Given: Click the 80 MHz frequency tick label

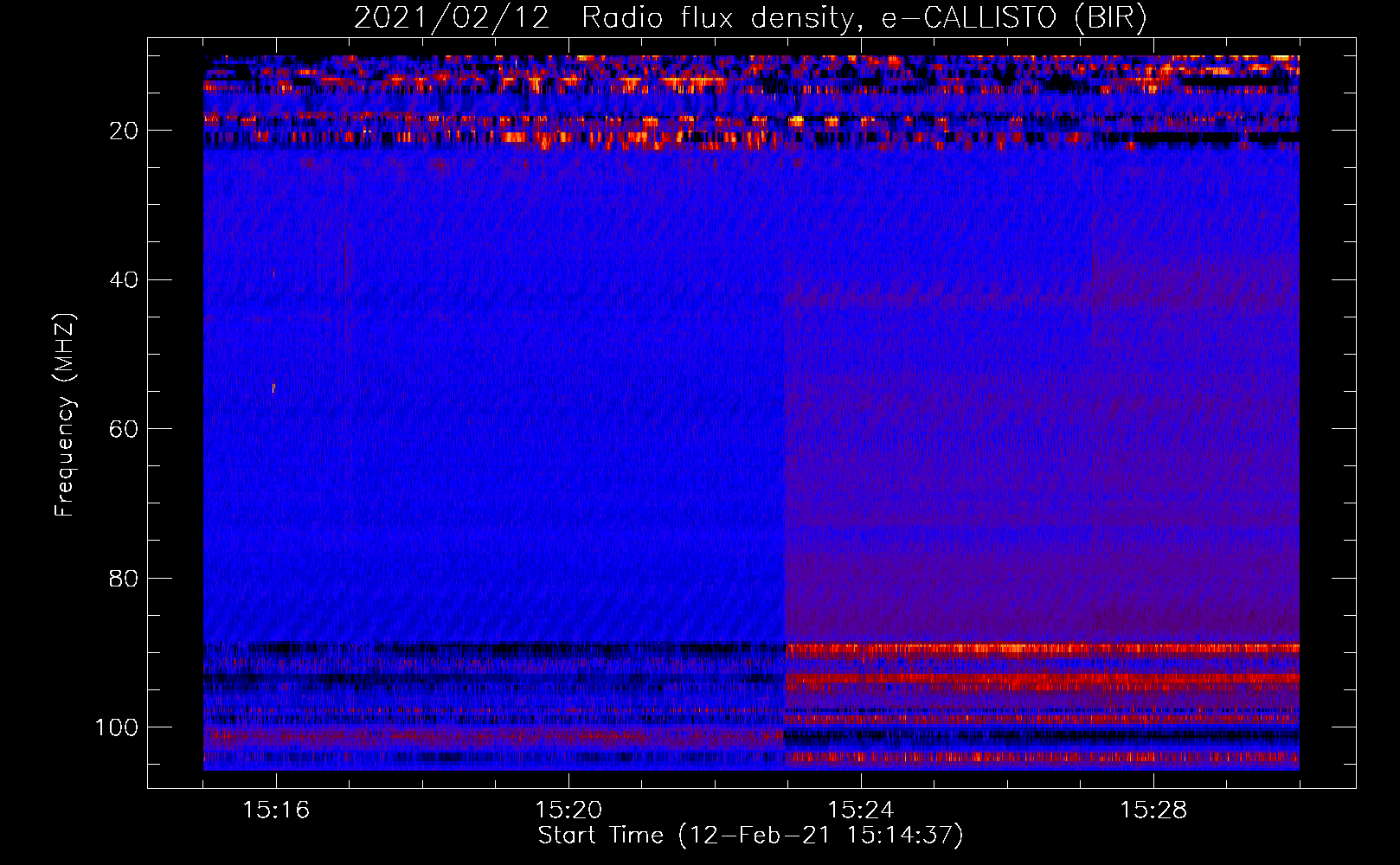Looking at the screenshot, I should coord(125,578).
